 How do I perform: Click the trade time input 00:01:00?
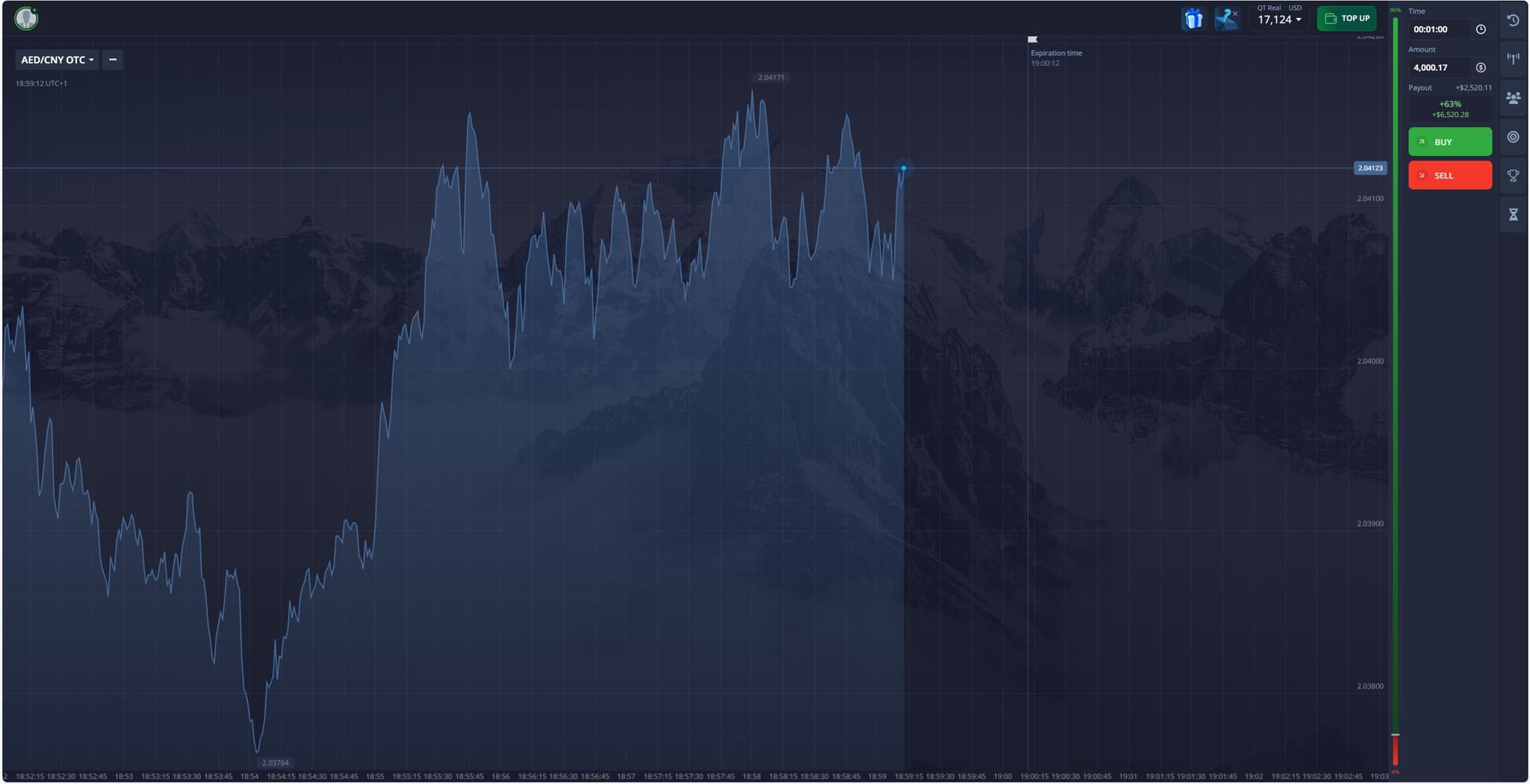pyautogui.click(x=1439, y=29)
